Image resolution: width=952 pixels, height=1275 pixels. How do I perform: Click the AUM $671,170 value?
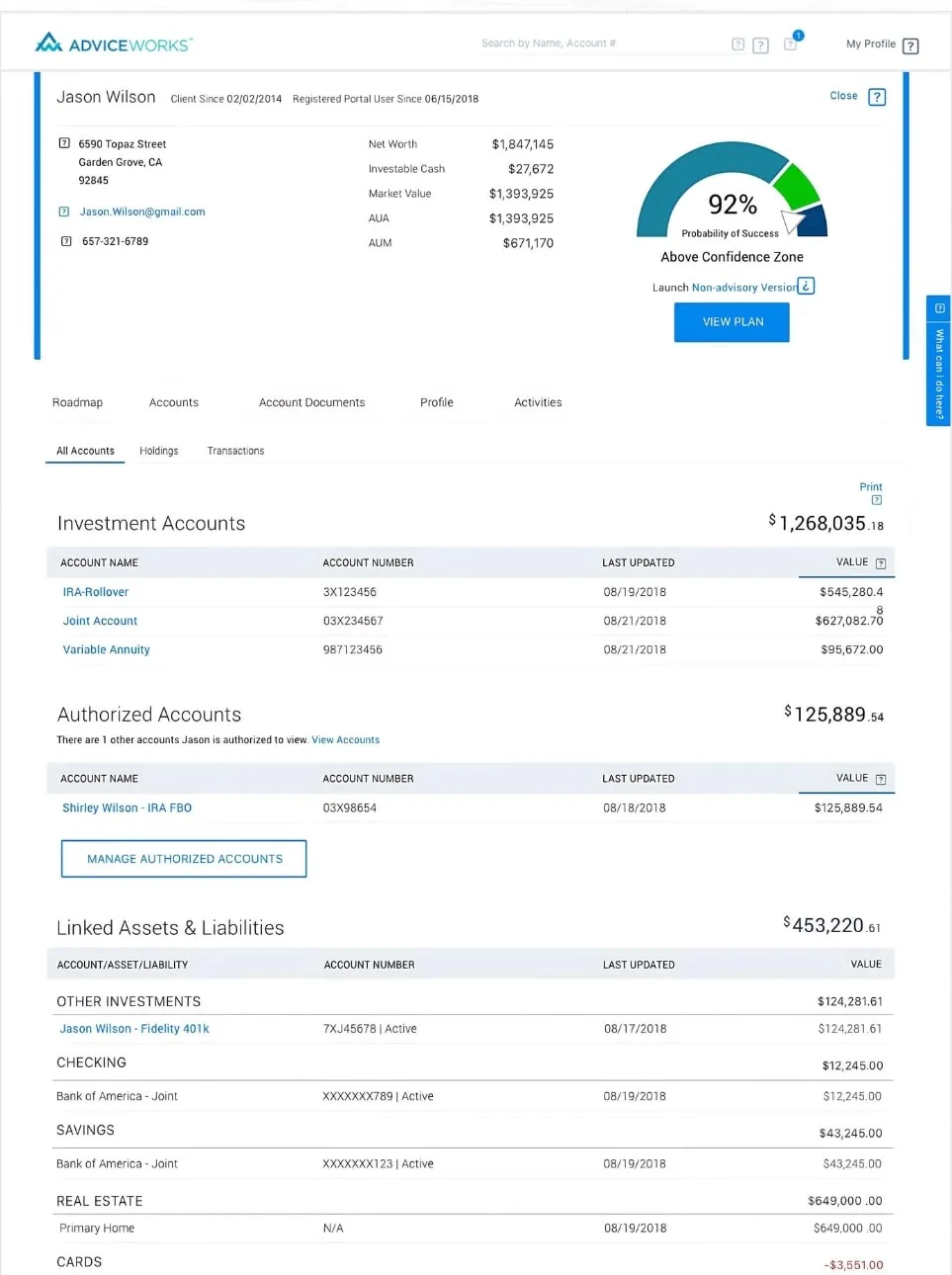click(528, 243)
